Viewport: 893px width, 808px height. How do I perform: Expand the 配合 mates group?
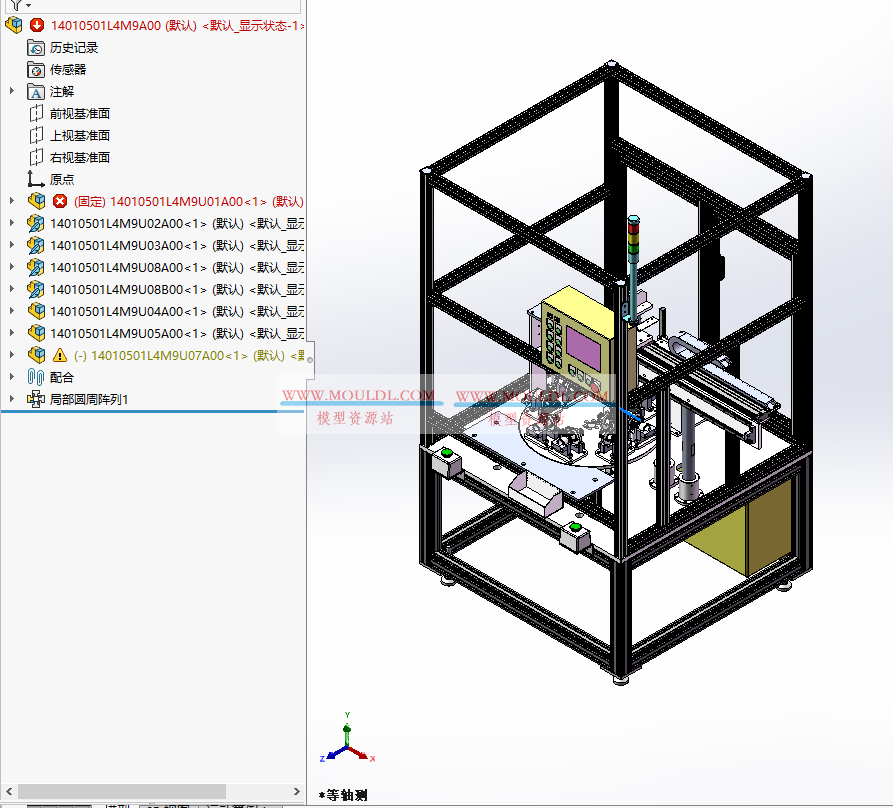tap(12, 377)
